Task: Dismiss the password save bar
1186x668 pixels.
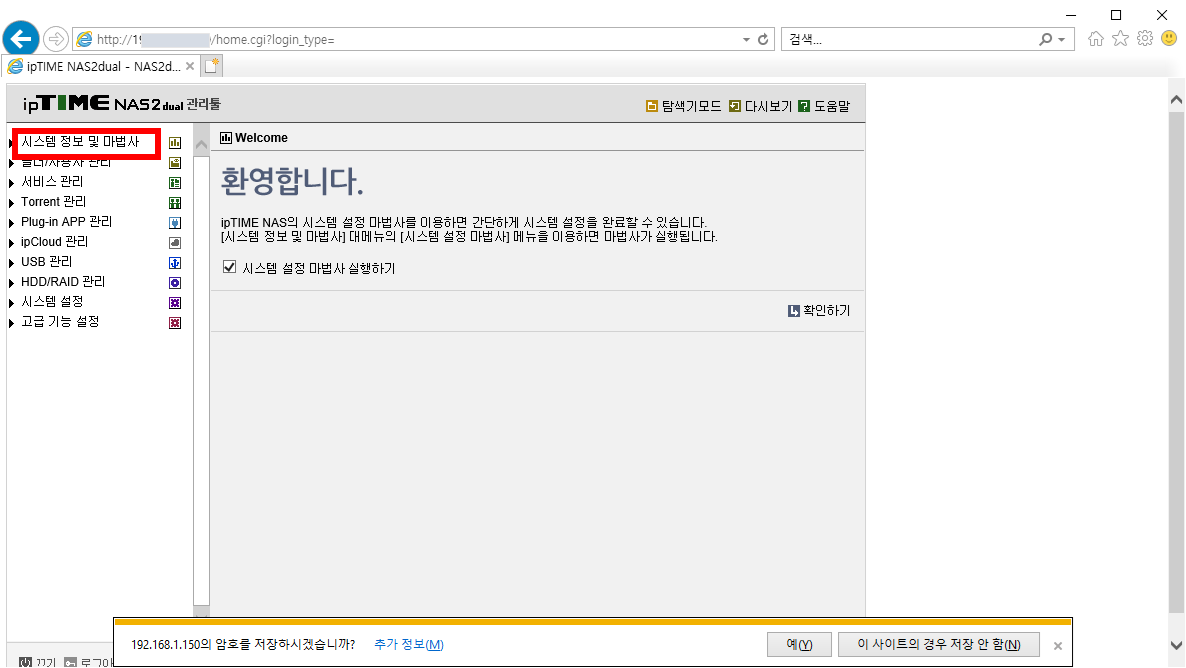Action: click(1057, 645)
